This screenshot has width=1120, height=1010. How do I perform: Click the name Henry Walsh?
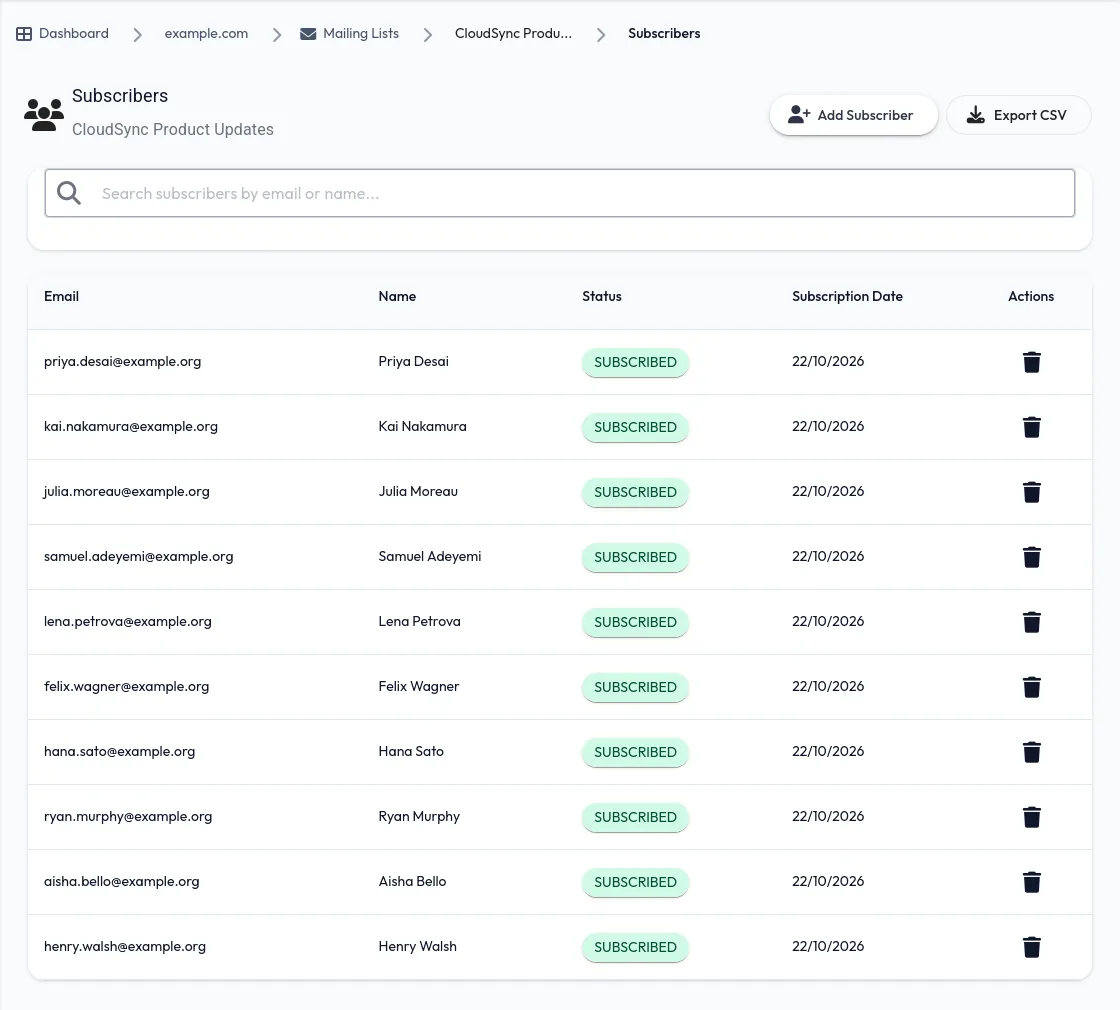point(417,946)
